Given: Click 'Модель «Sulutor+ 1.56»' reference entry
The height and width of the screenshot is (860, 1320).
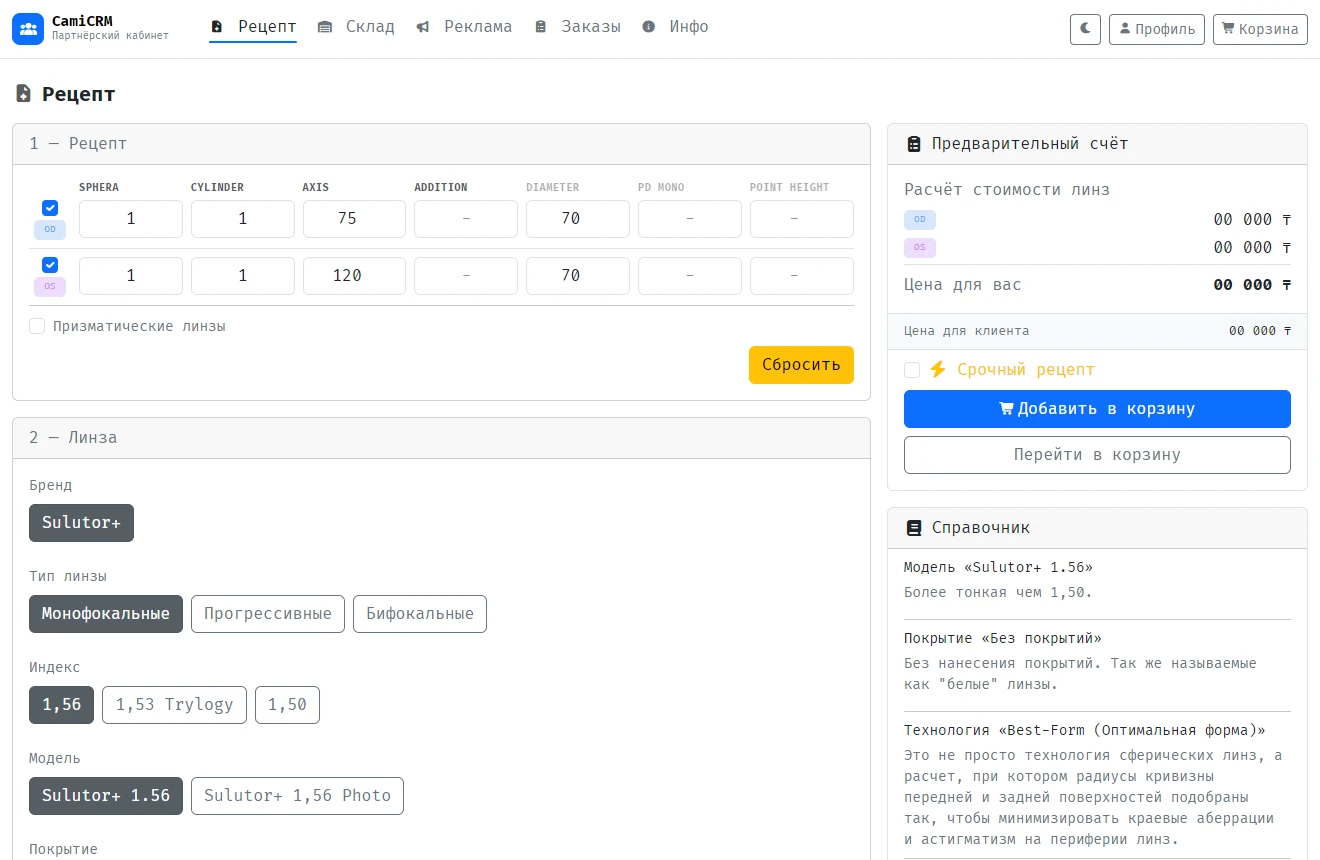Looking at the screenshot, I should 998,567.
